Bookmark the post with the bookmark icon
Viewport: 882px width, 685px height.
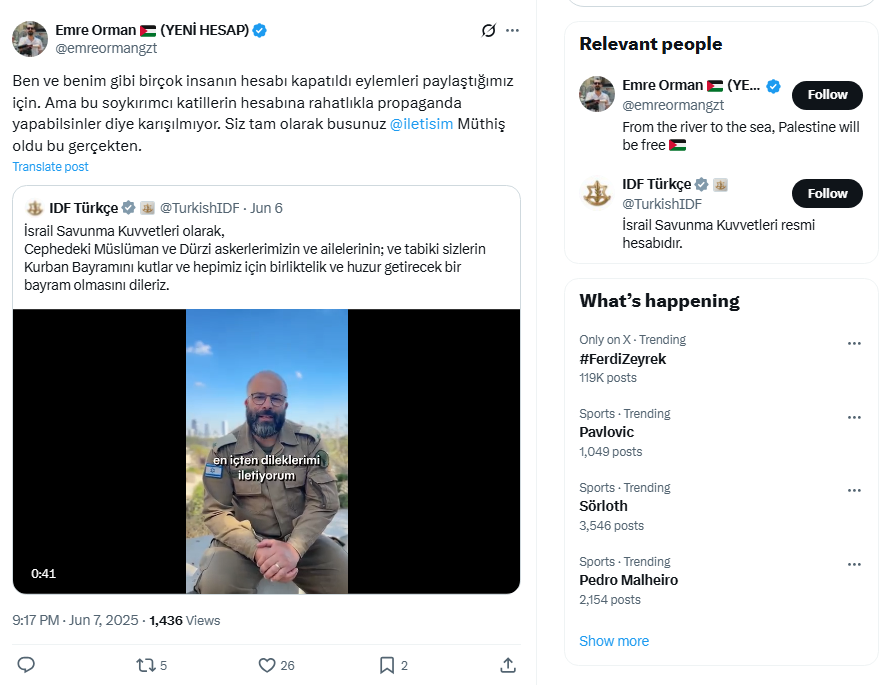coord(394,665)
